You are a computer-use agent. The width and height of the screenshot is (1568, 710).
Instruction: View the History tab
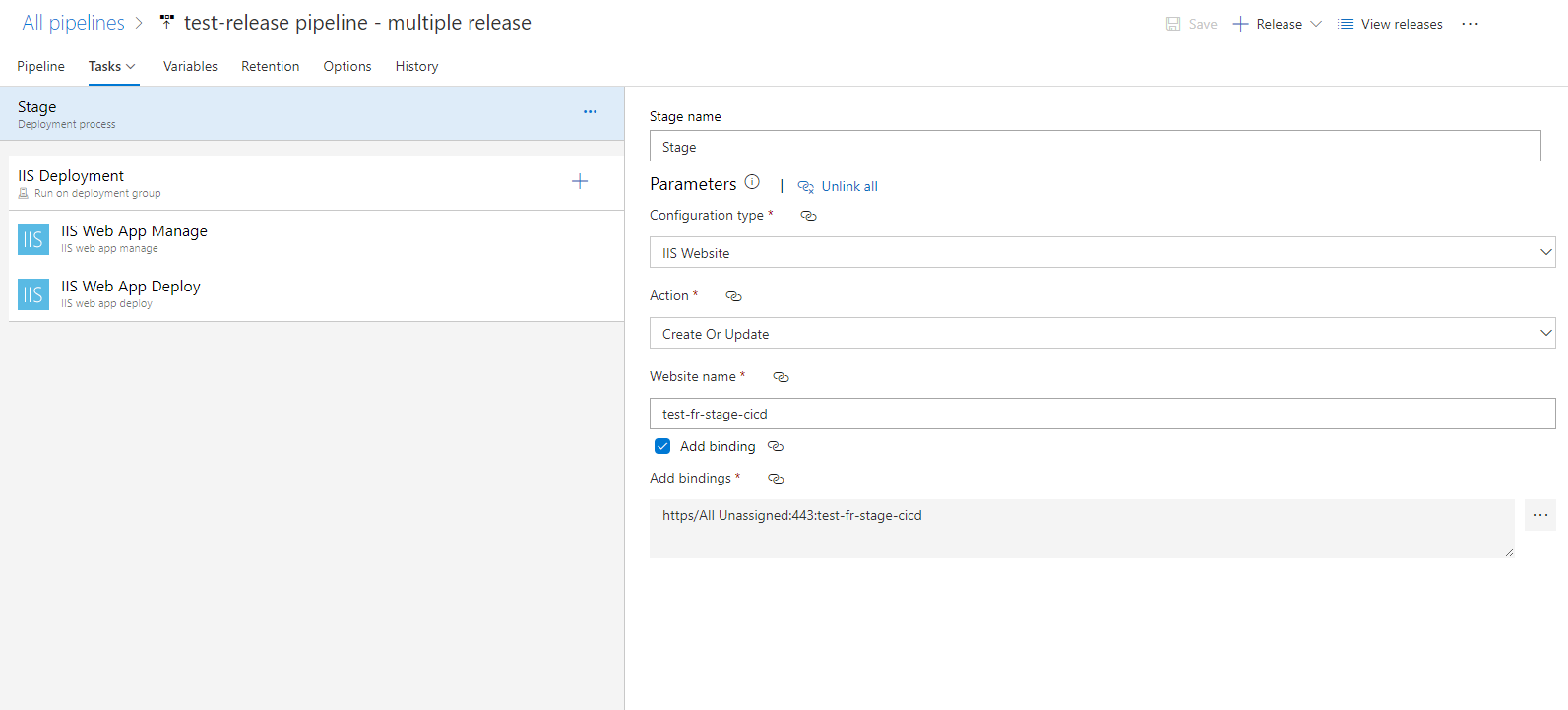[417, 66]
